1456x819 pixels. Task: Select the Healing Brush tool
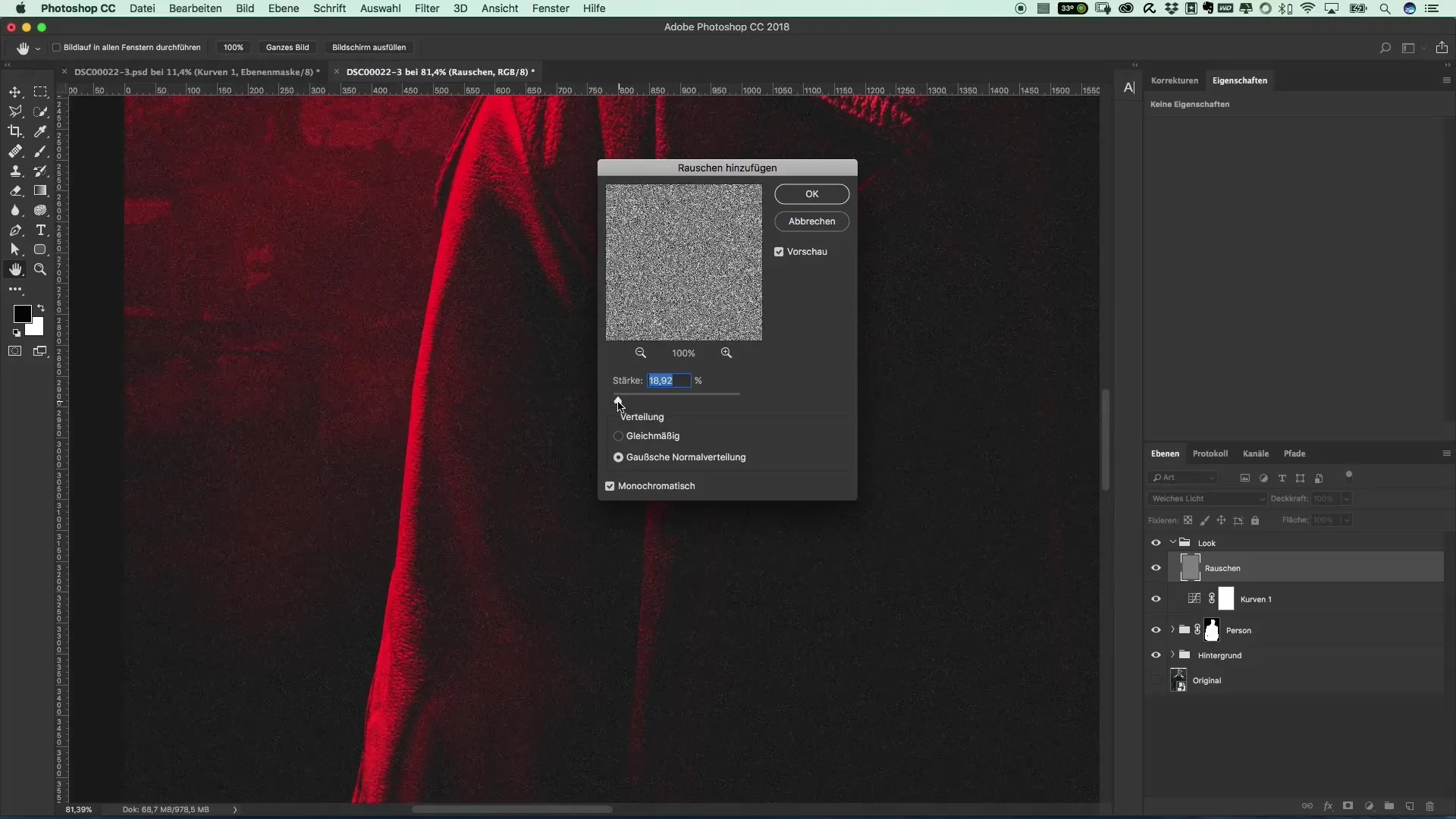[15, 151]
